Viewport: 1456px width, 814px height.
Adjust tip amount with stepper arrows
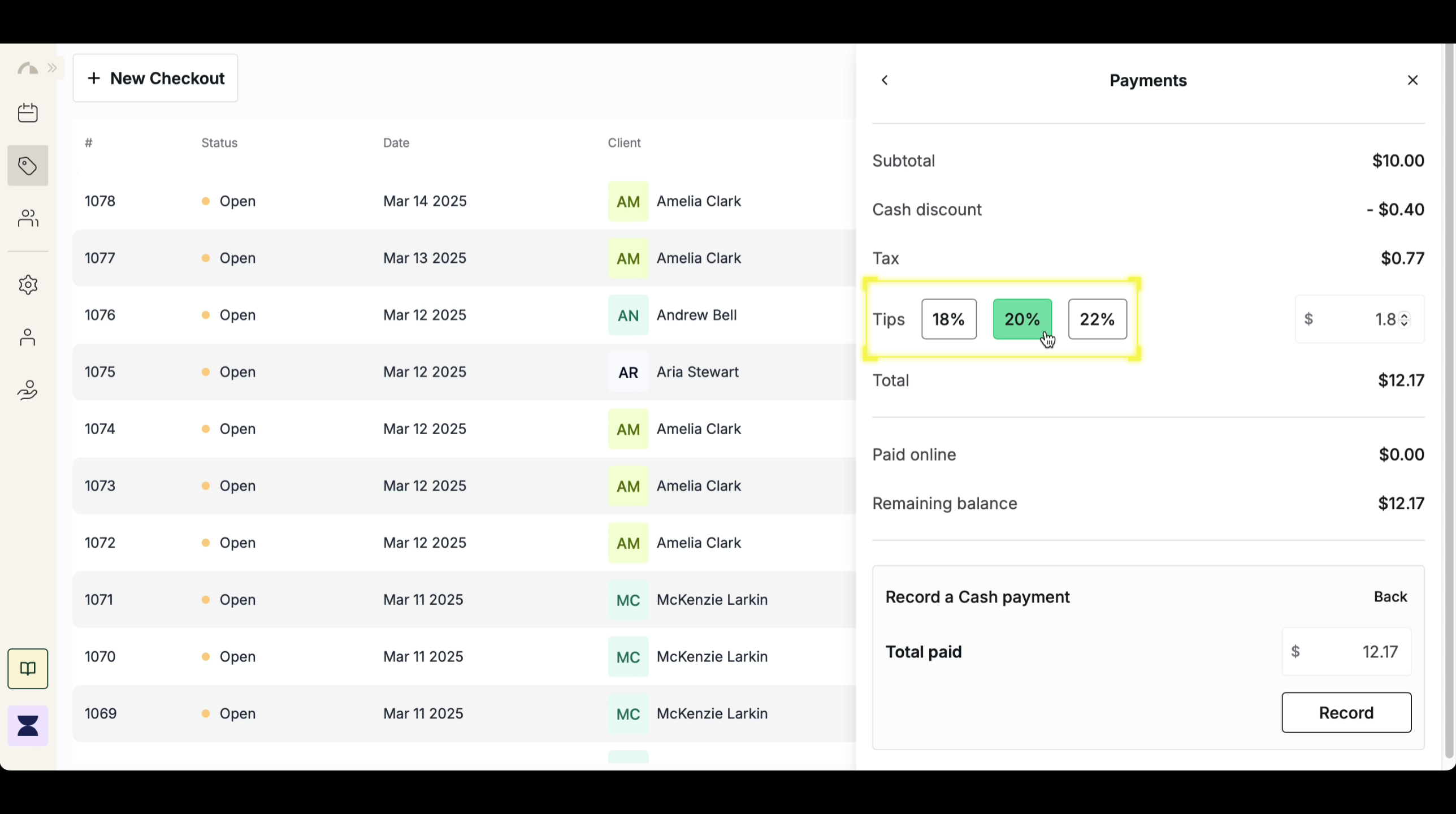coord(1405,319)
